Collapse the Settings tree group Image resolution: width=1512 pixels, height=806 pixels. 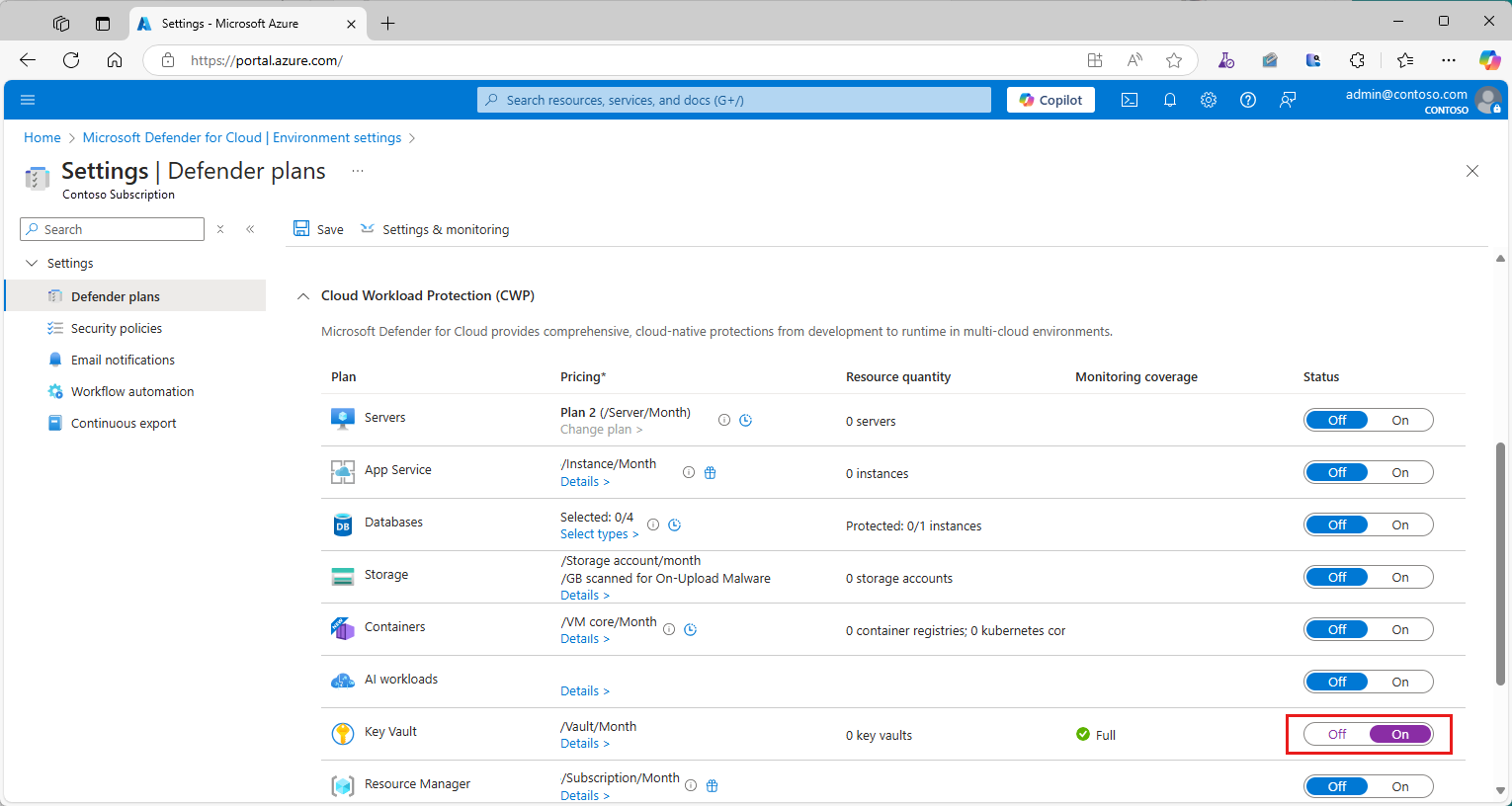32,264
